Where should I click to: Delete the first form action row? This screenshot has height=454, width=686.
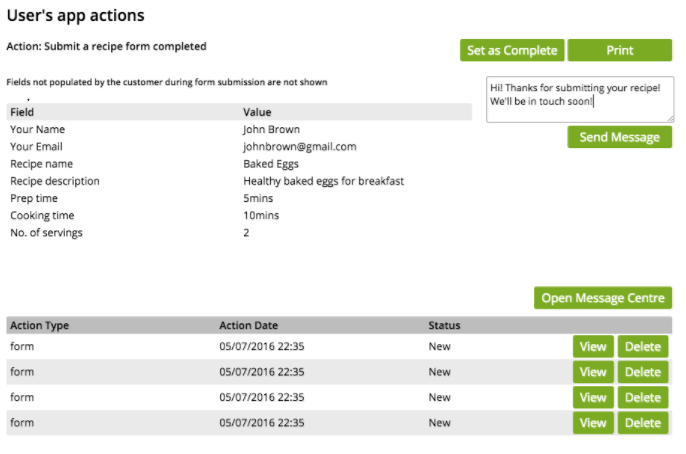coord(642,346)
